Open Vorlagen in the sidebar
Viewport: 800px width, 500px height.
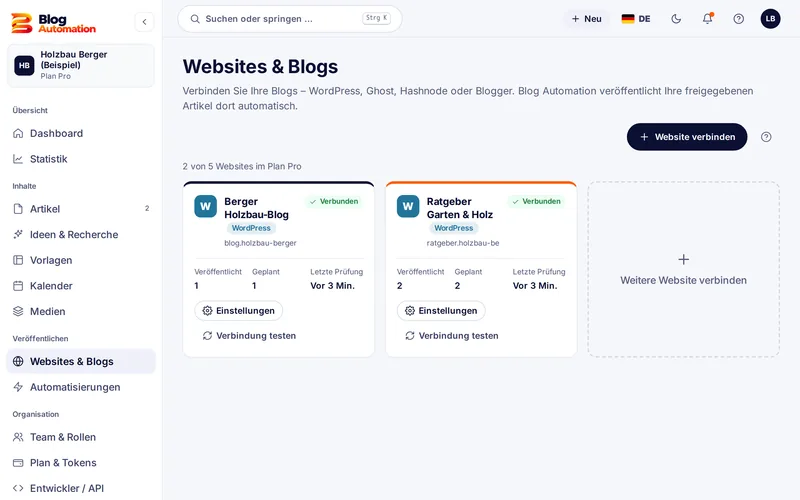[81, 260]
